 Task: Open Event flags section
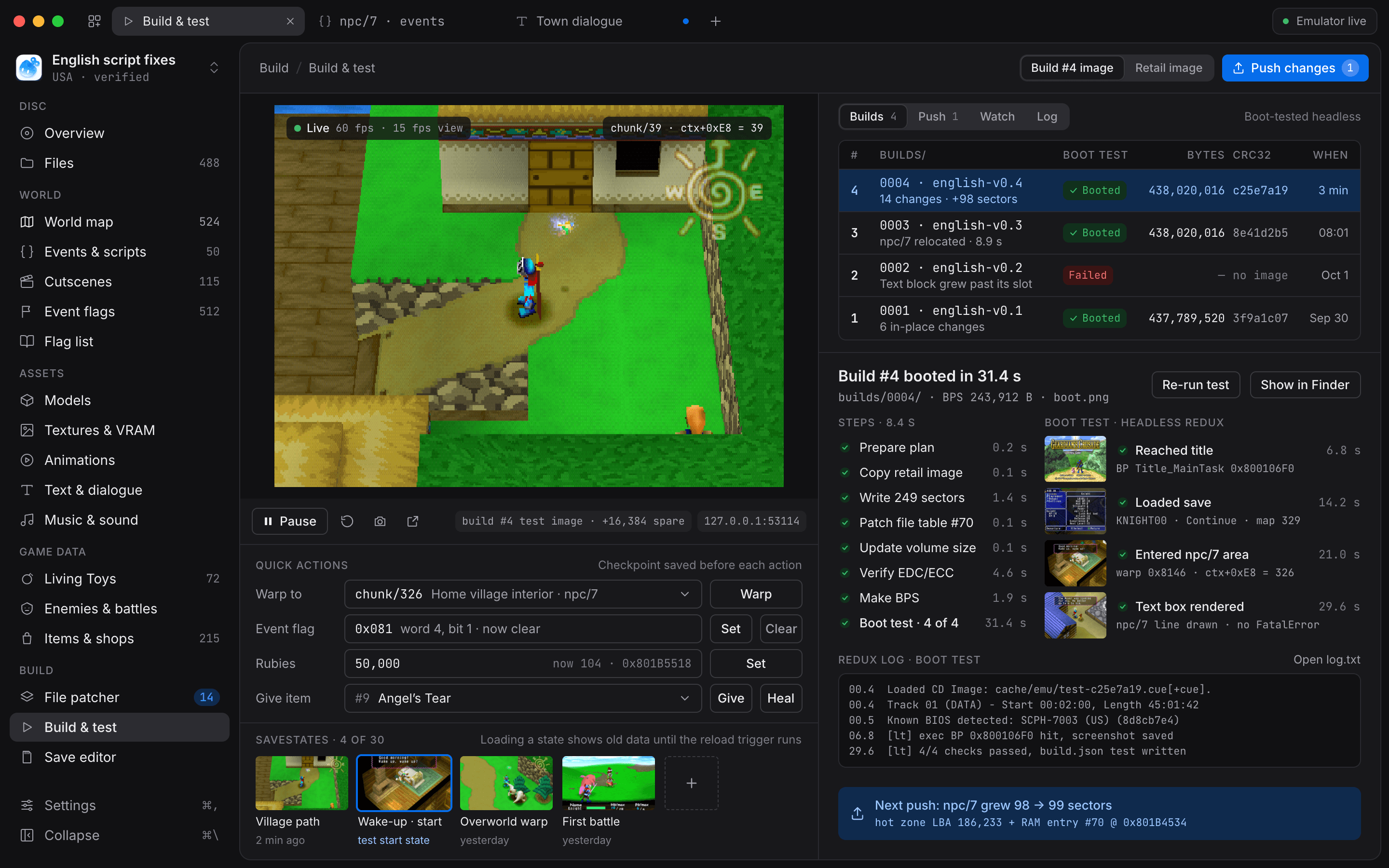pyautogui.click(x=120, y=311)
